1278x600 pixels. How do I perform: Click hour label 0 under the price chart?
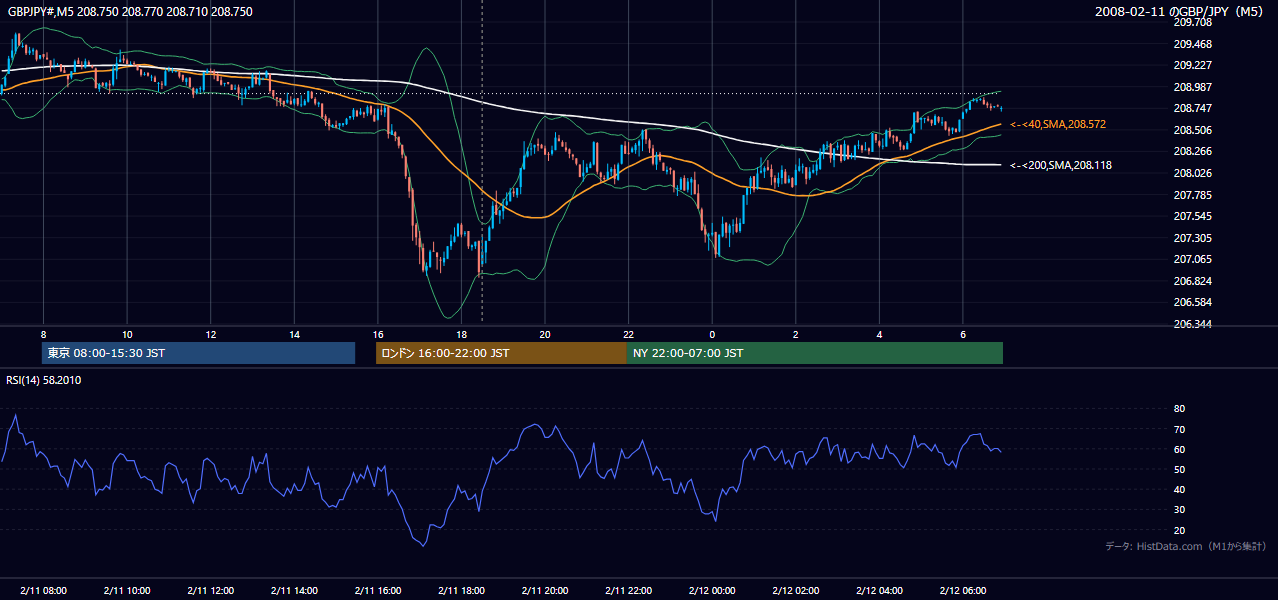pyautogui.click(x=712, y=334)
